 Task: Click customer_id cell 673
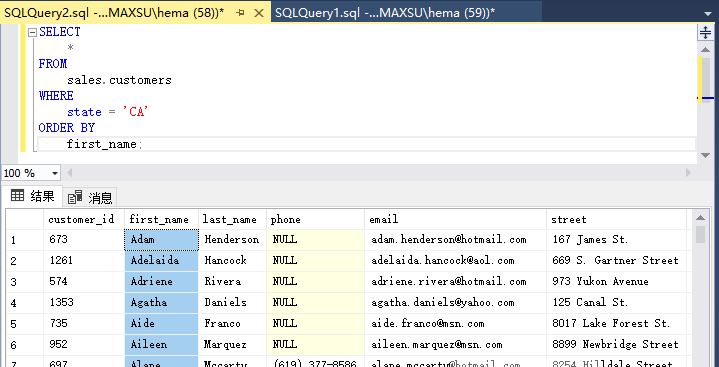click(x=84, y=239)
